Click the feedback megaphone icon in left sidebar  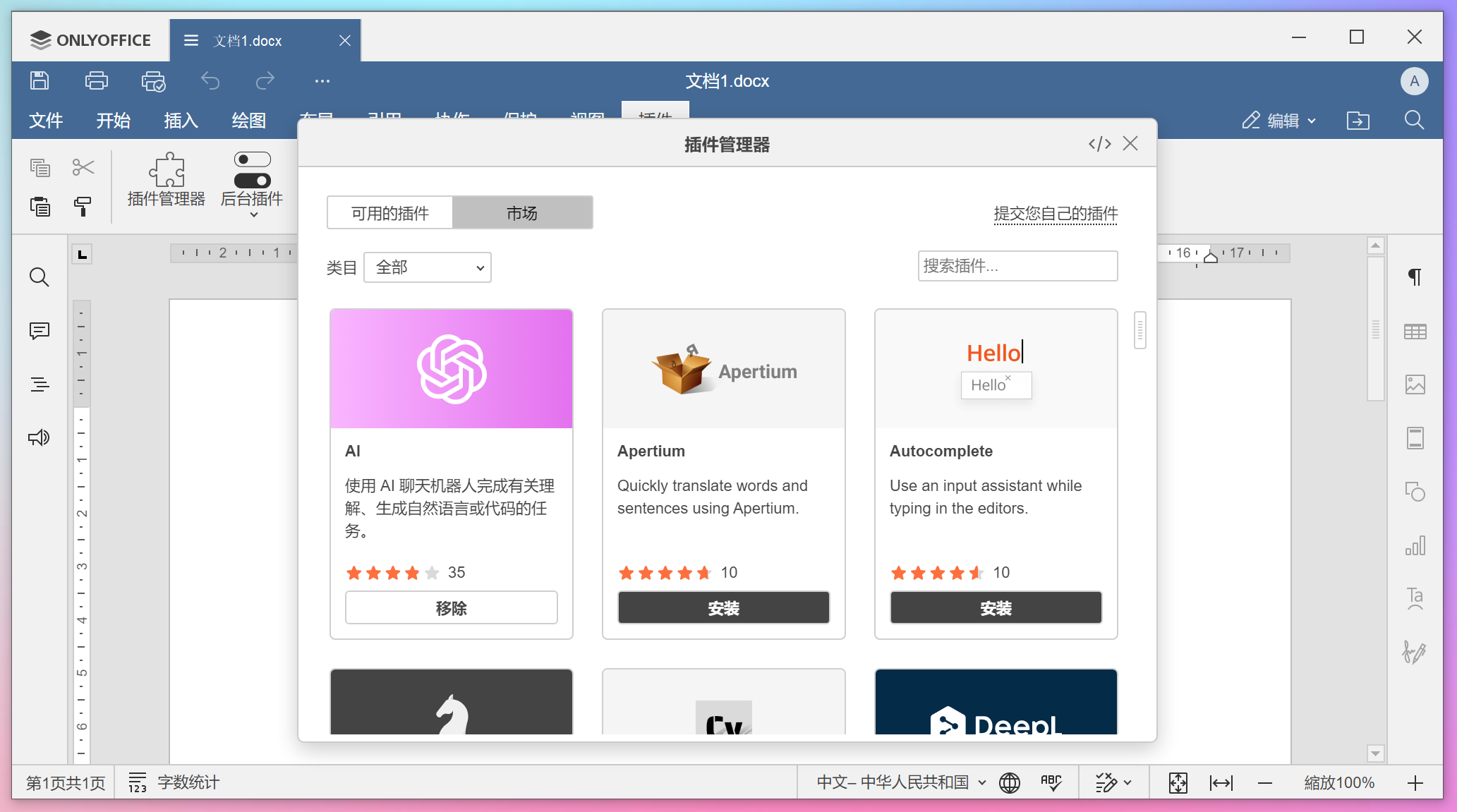click(40, 438)
